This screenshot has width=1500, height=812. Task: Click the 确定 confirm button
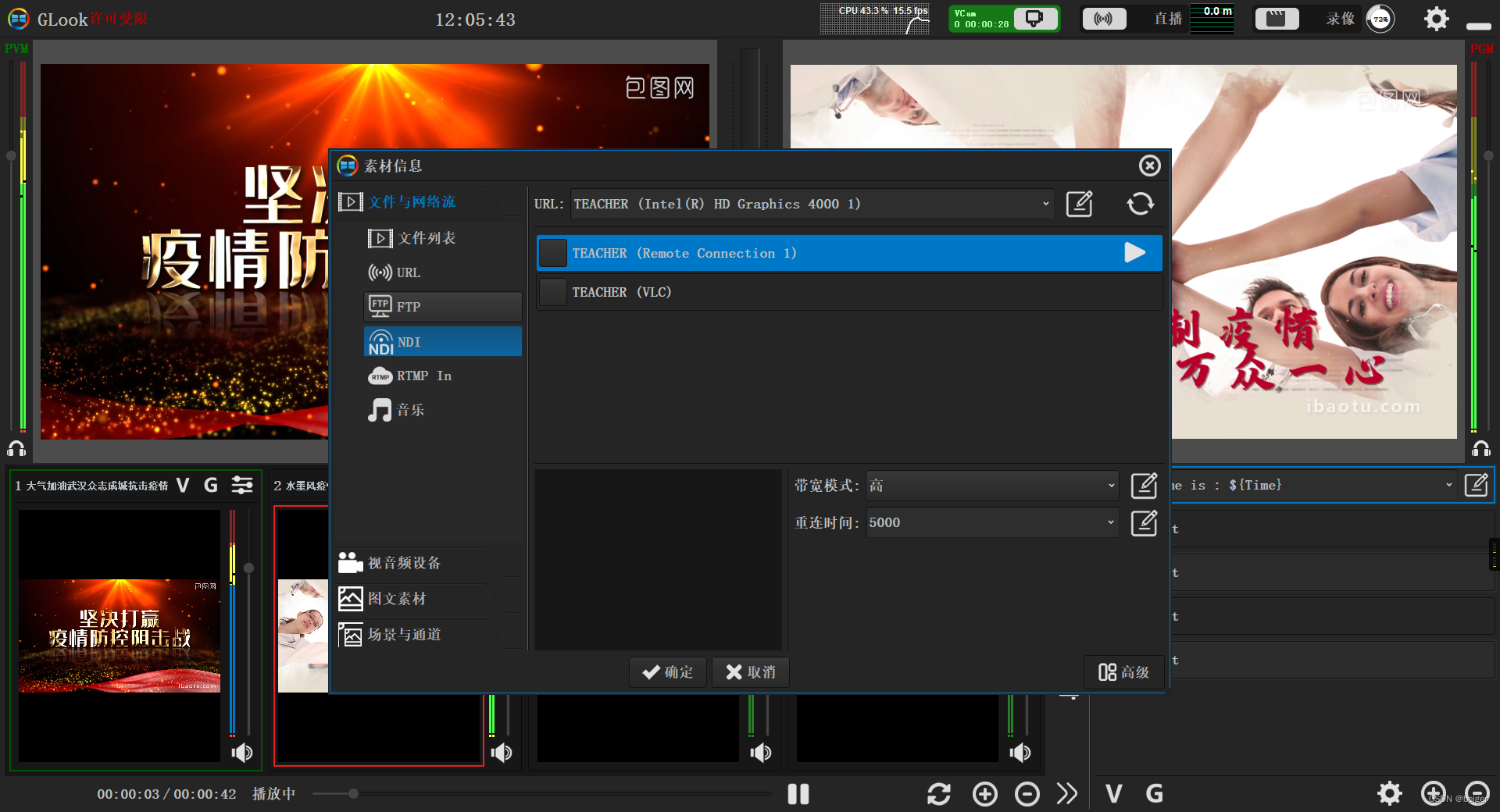(x=667, y=671)
